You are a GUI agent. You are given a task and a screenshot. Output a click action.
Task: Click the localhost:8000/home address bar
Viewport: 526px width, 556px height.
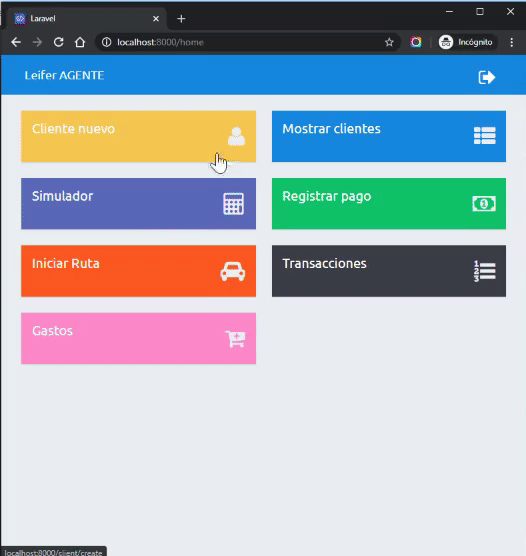tap(248, 42)
